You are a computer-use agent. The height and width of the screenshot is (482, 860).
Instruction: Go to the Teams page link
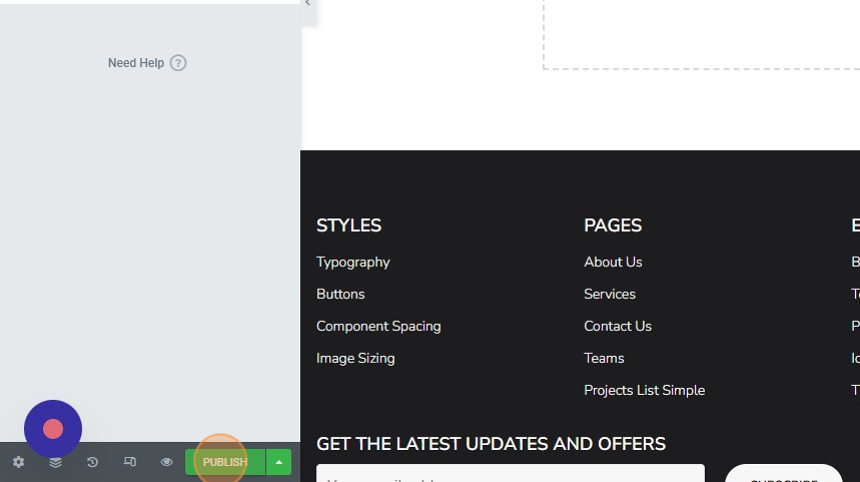(604, 358)
